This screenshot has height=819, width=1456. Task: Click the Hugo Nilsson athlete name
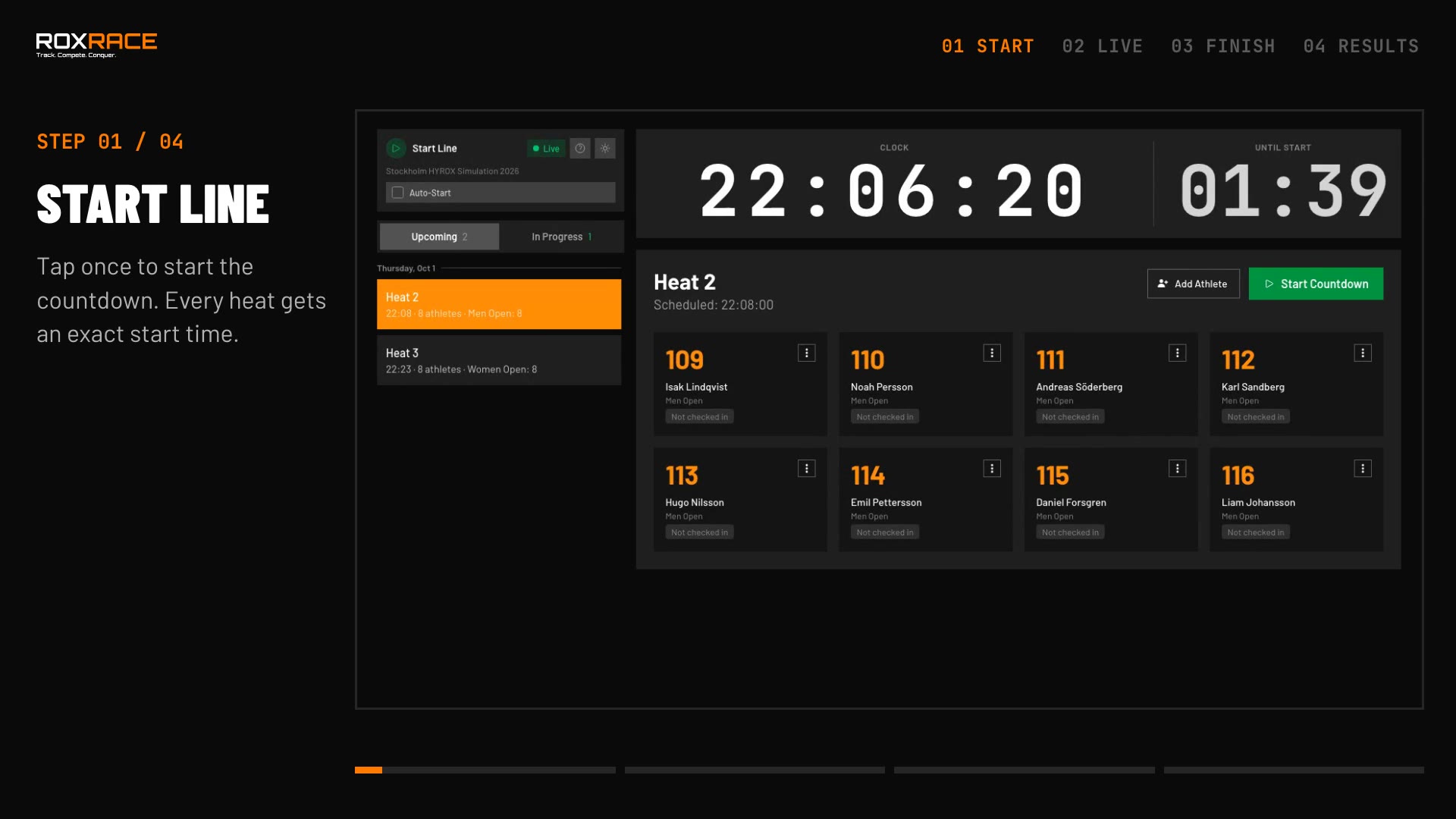[x=695, y=503]
